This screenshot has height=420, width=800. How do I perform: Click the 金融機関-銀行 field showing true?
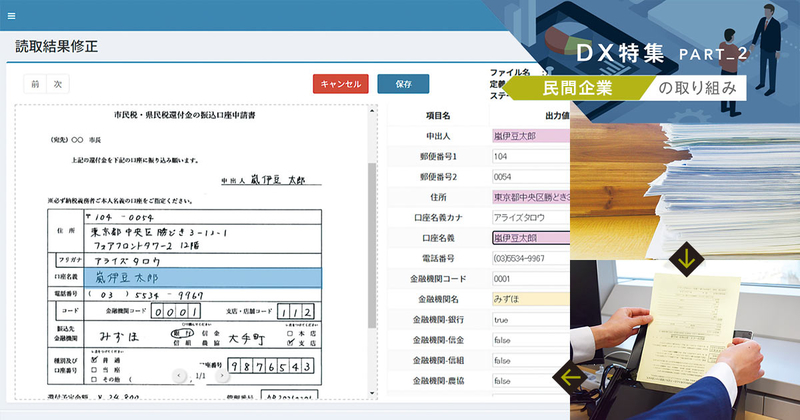(x=531, y=320)
